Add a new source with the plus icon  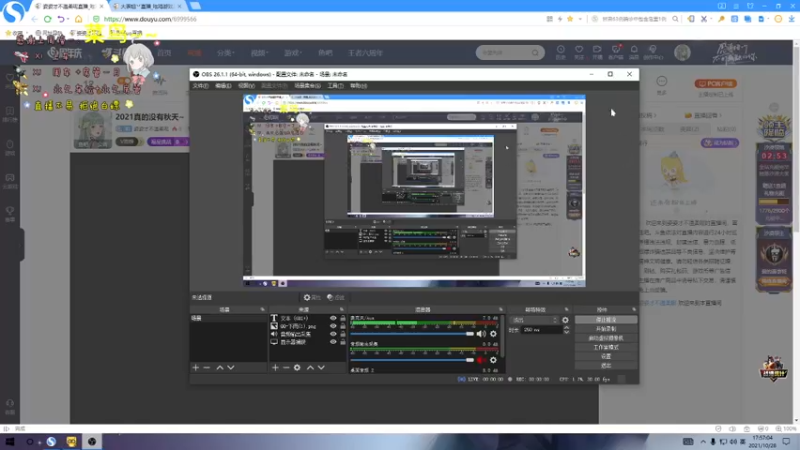click(276, 367)
